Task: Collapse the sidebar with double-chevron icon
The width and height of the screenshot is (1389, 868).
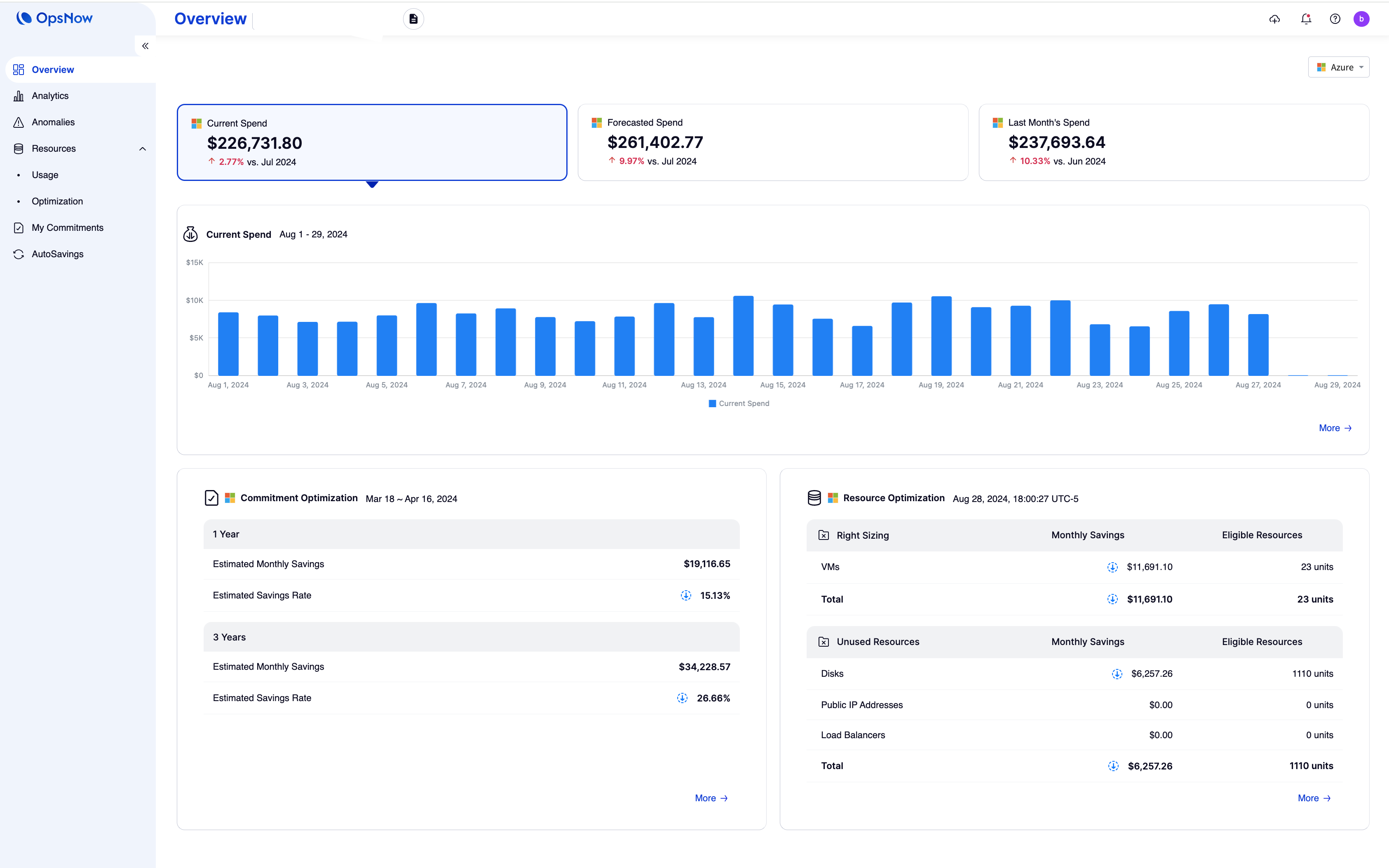Action: [145, 46]
